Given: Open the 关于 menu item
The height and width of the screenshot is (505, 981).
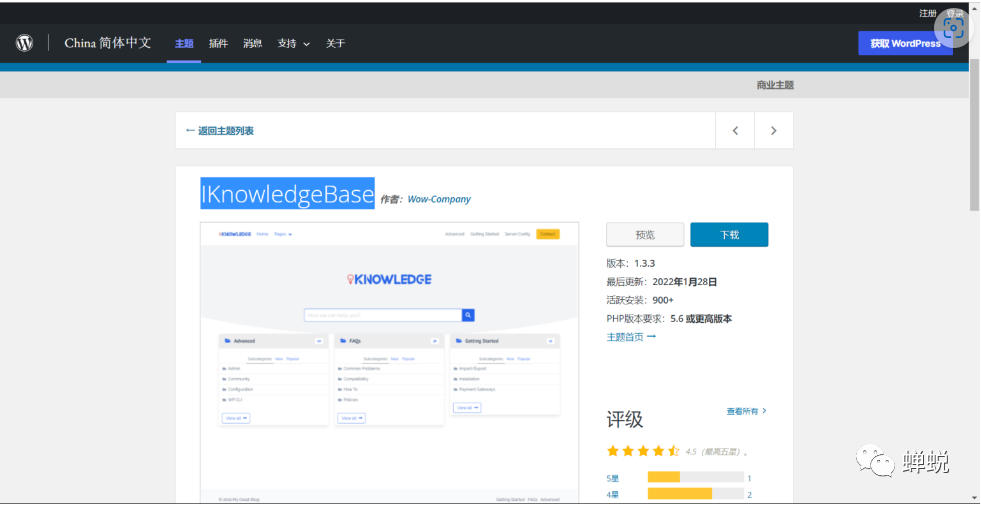Looking at the screenshot, I should pyautogui.click(x=335, y=44).
